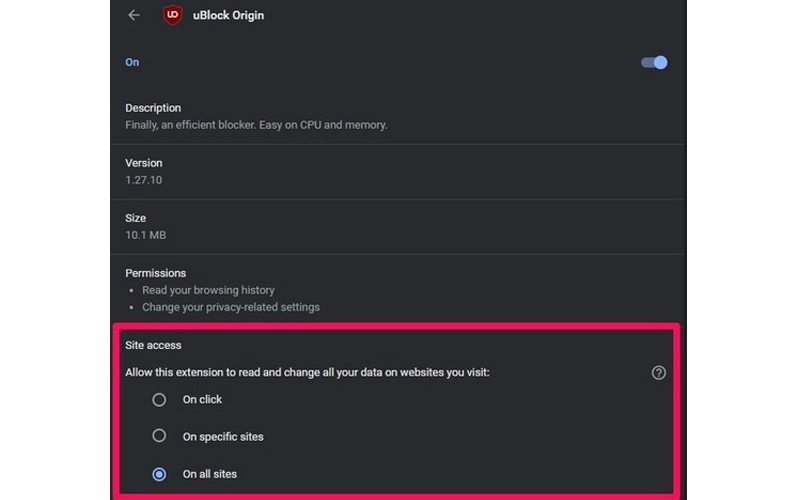Click the uBlock Origin shield logo

coord(172,15)
